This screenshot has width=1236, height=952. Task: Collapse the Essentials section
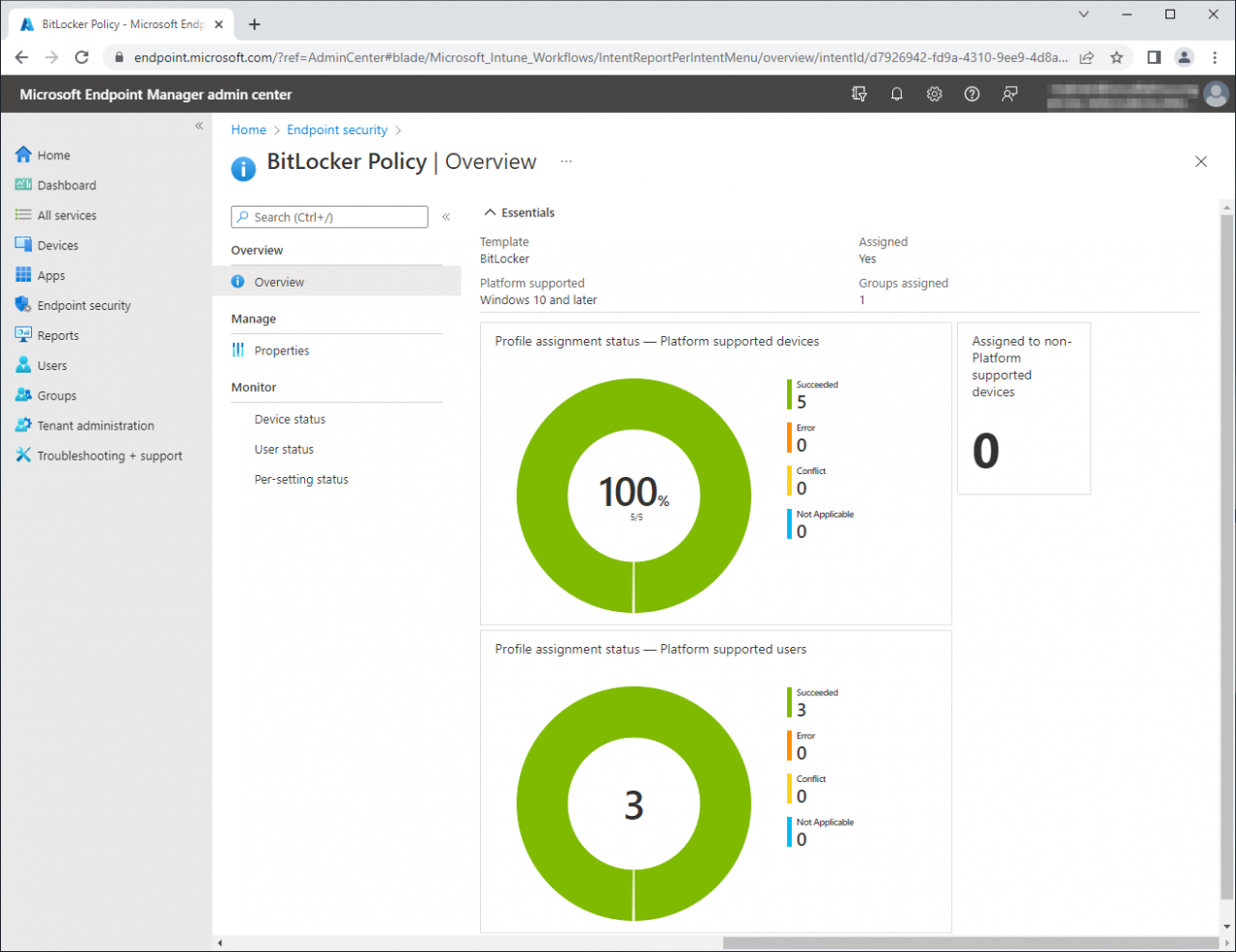(491, 212)
